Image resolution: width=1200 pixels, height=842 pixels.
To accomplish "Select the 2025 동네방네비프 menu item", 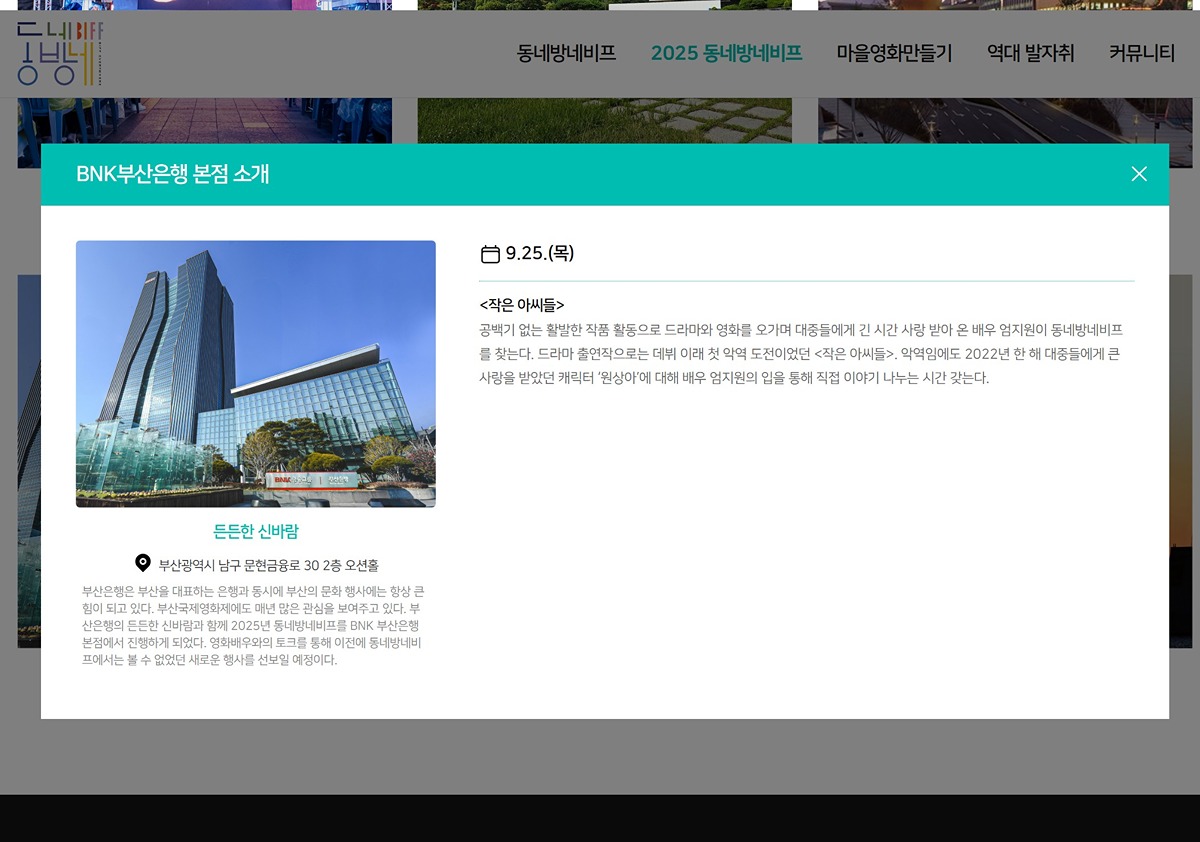I will 726,54.
